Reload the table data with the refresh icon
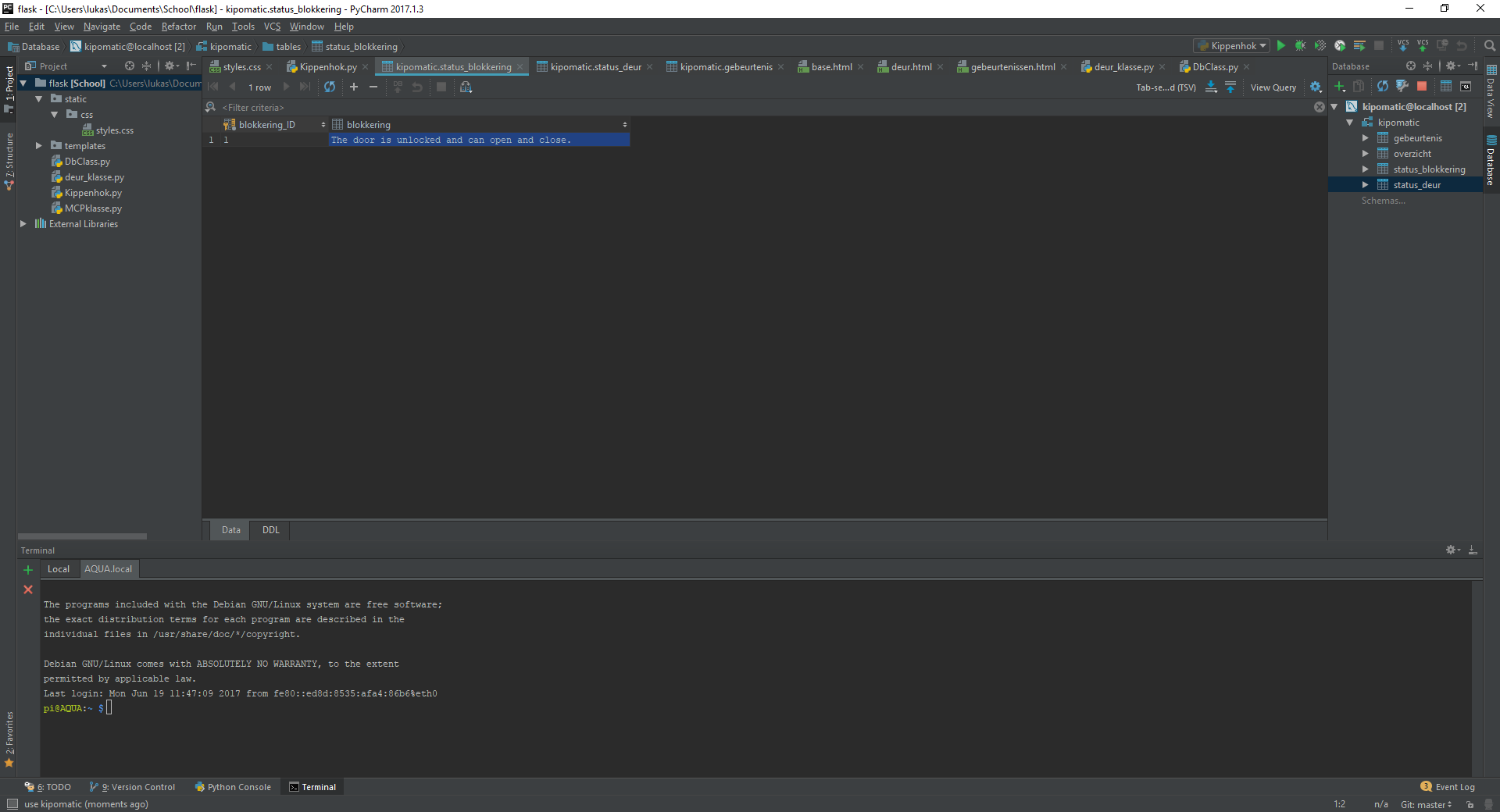The image size is (1500, 812). coord(330,87)
